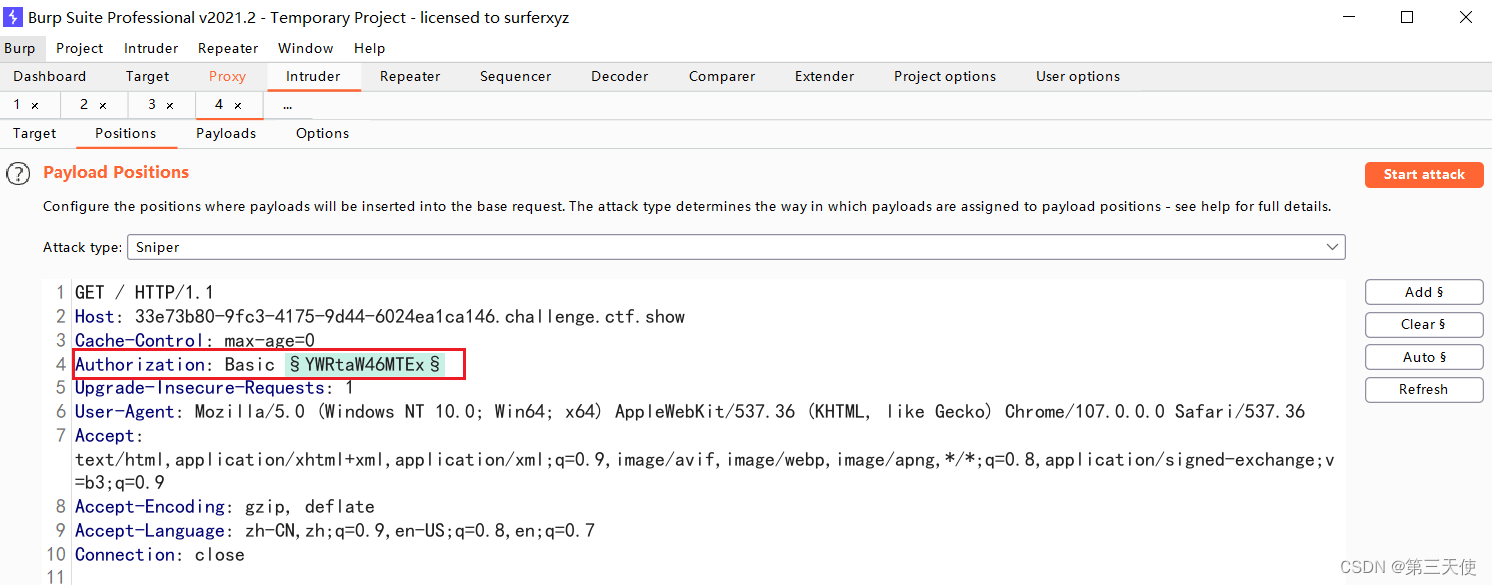Click the GET / HTTP/1.1 request line
The height and width of the screenshot is (585, 1492).
(x=144, y=293)
